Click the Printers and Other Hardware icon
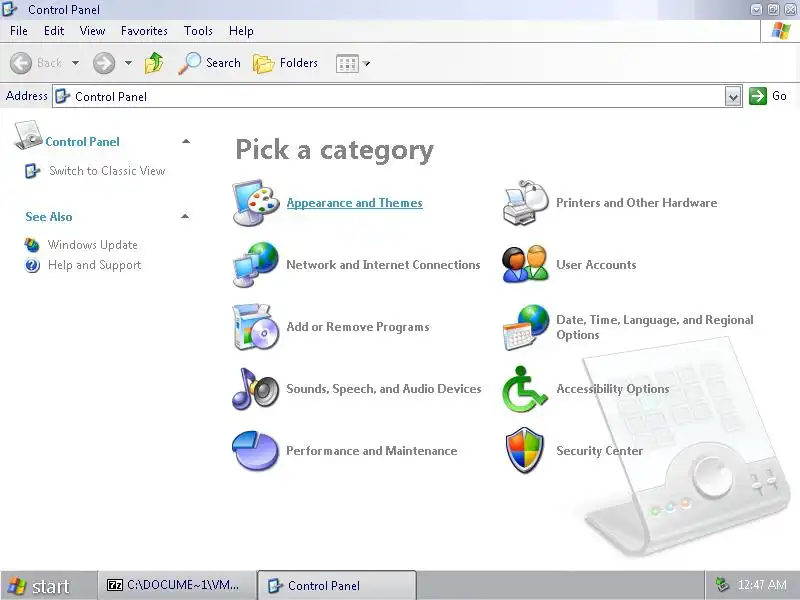800x600 pixels. coord(526,203)
